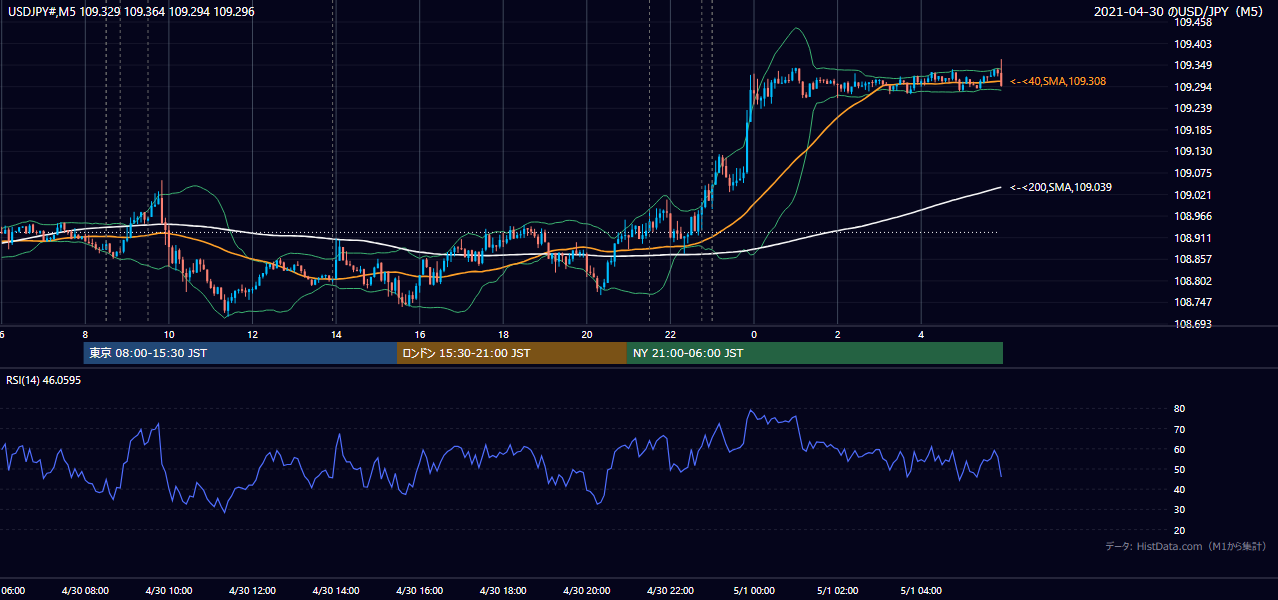Click RSI scale level 20
1278x600 pixels.
[1179, 530]
